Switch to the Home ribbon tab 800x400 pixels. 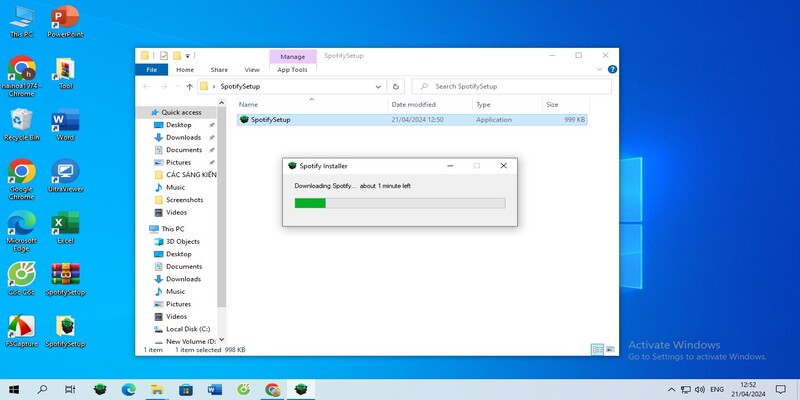tap(185, 70)
